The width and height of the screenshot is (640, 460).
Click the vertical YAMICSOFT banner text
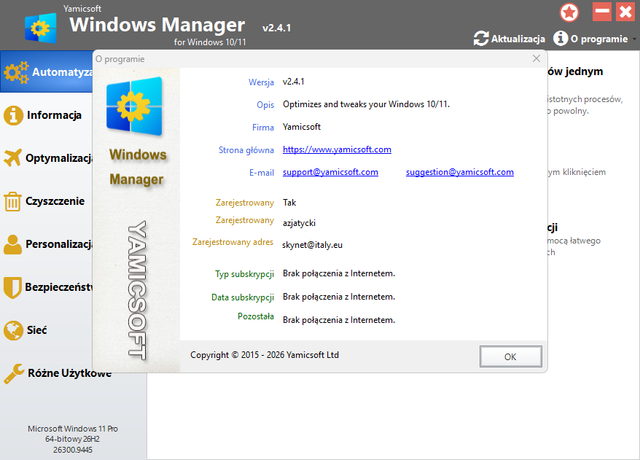point(136,290)
